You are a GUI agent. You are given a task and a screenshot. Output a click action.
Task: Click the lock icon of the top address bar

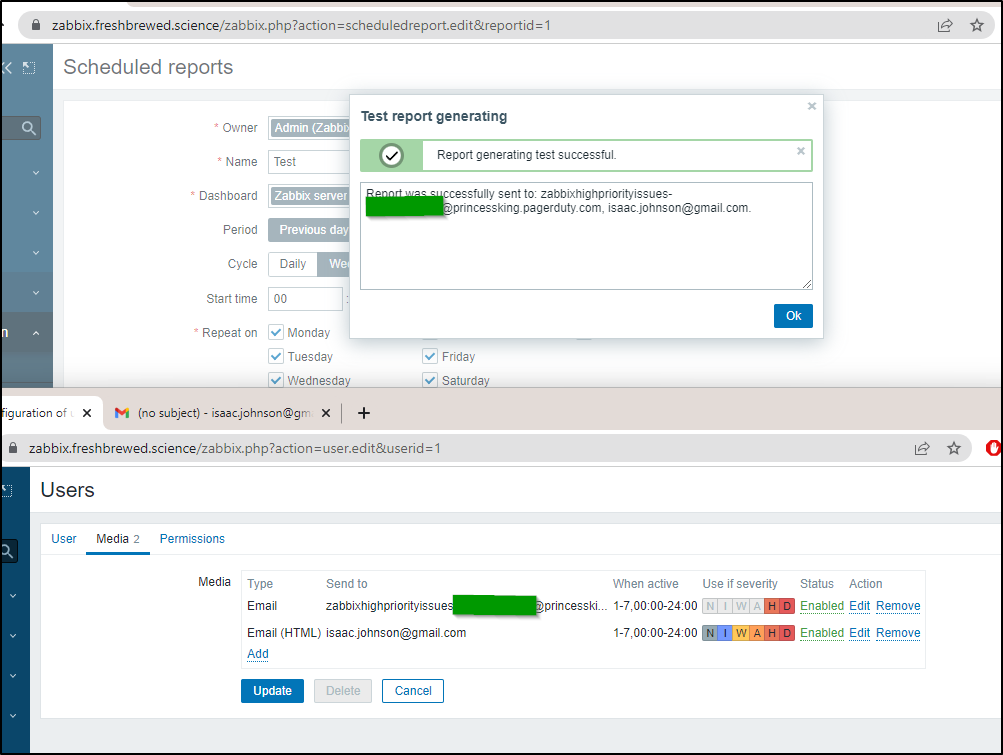click(x=36, y=26)
